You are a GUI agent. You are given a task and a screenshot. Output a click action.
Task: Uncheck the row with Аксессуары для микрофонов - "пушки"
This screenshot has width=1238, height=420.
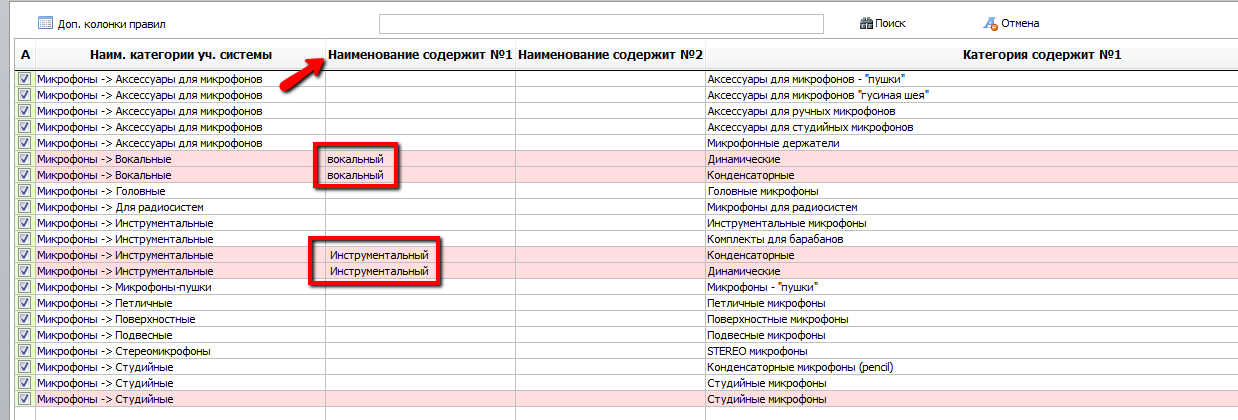pyautogui.click(x=25, y=79)
